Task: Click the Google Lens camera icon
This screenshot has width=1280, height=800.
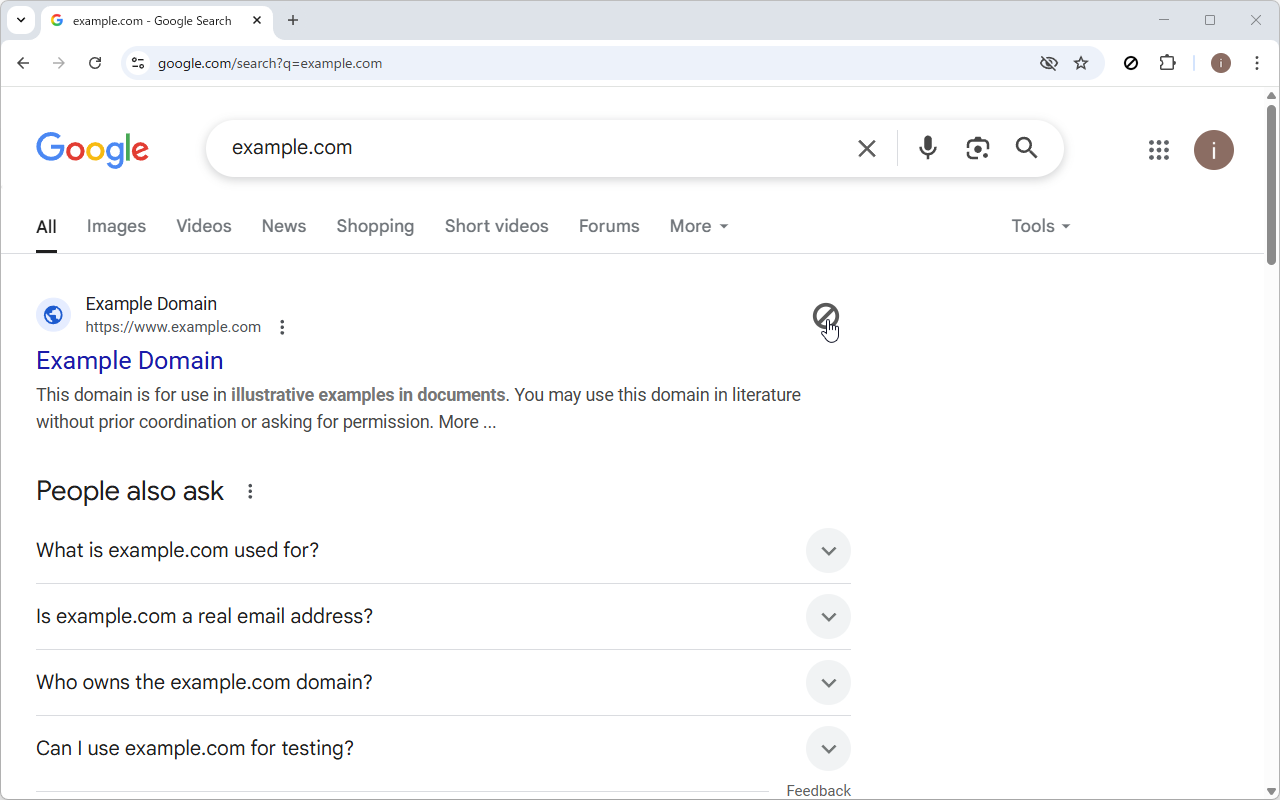Action: click(977, 147)
